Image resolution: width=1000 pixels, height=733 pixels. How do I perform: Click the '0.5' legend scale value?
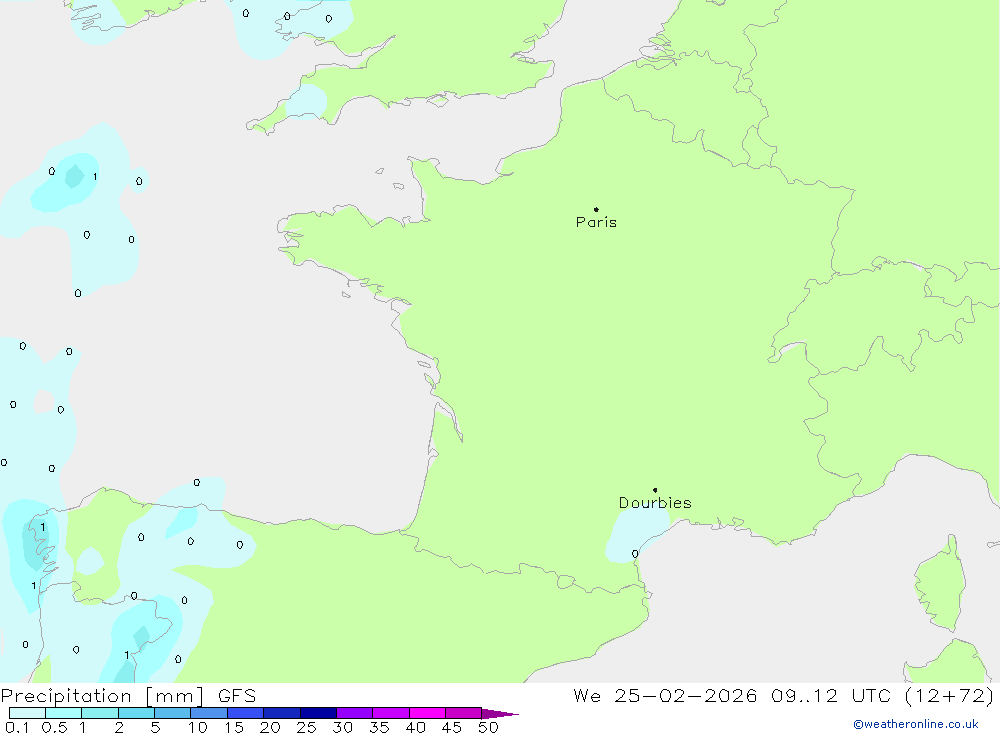point(54,727)
